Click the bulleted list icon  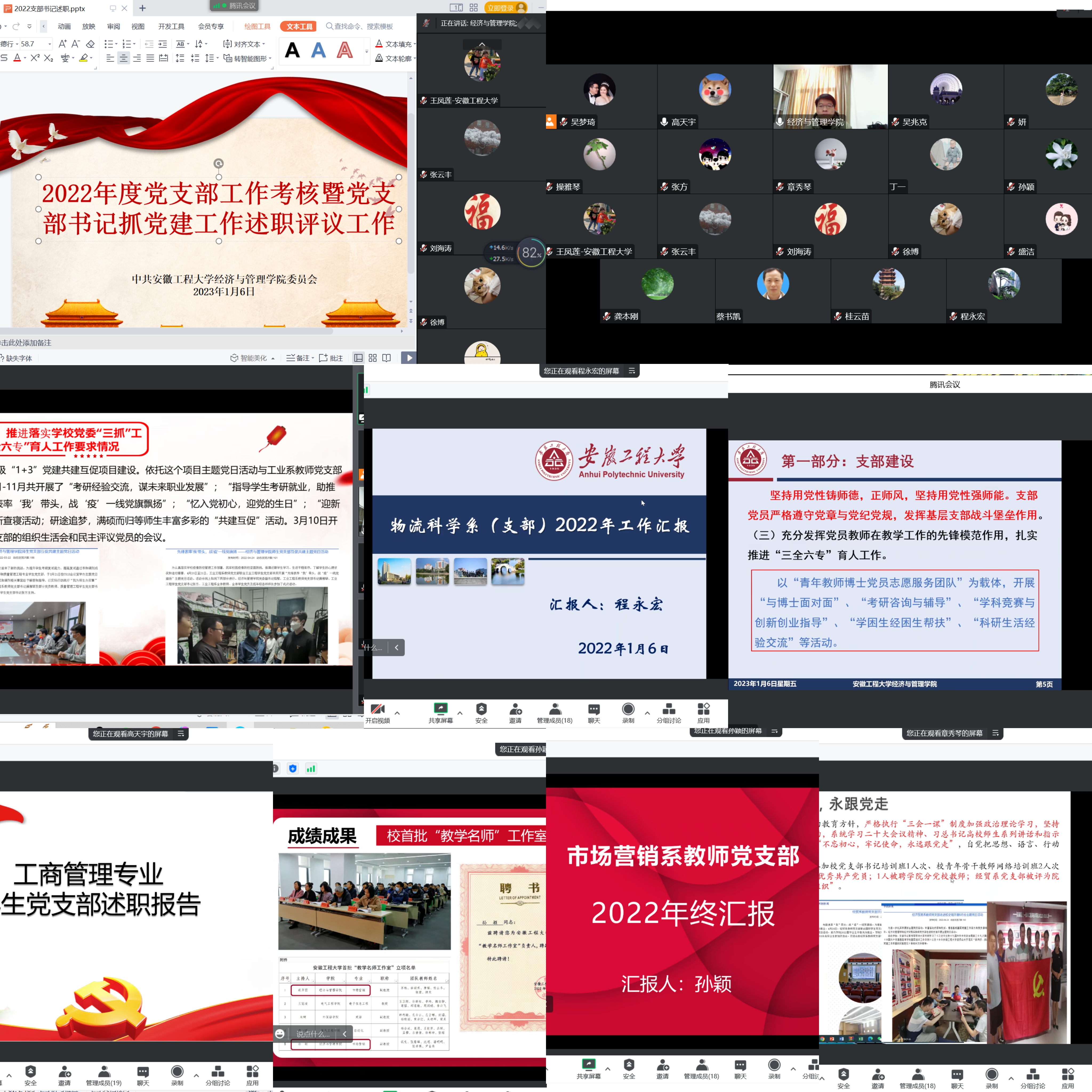tap(109, 43)
